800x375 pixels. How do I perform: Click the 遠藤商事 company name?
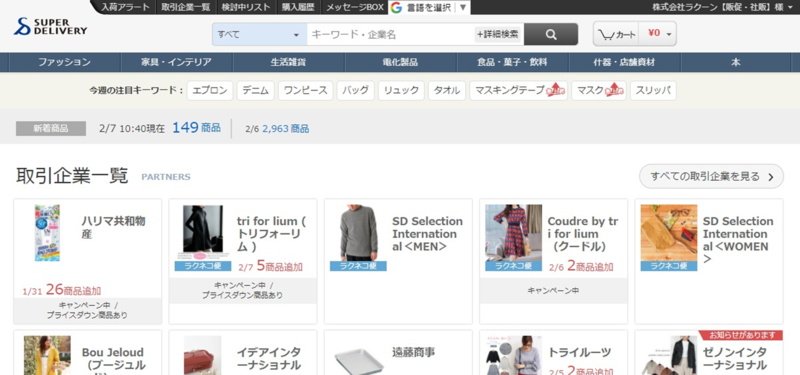click(413, 352)
